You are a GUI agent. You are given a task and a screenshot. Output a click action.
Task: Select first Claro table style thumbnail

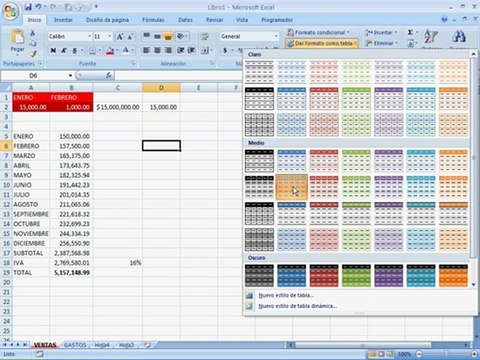coord(259,72)
